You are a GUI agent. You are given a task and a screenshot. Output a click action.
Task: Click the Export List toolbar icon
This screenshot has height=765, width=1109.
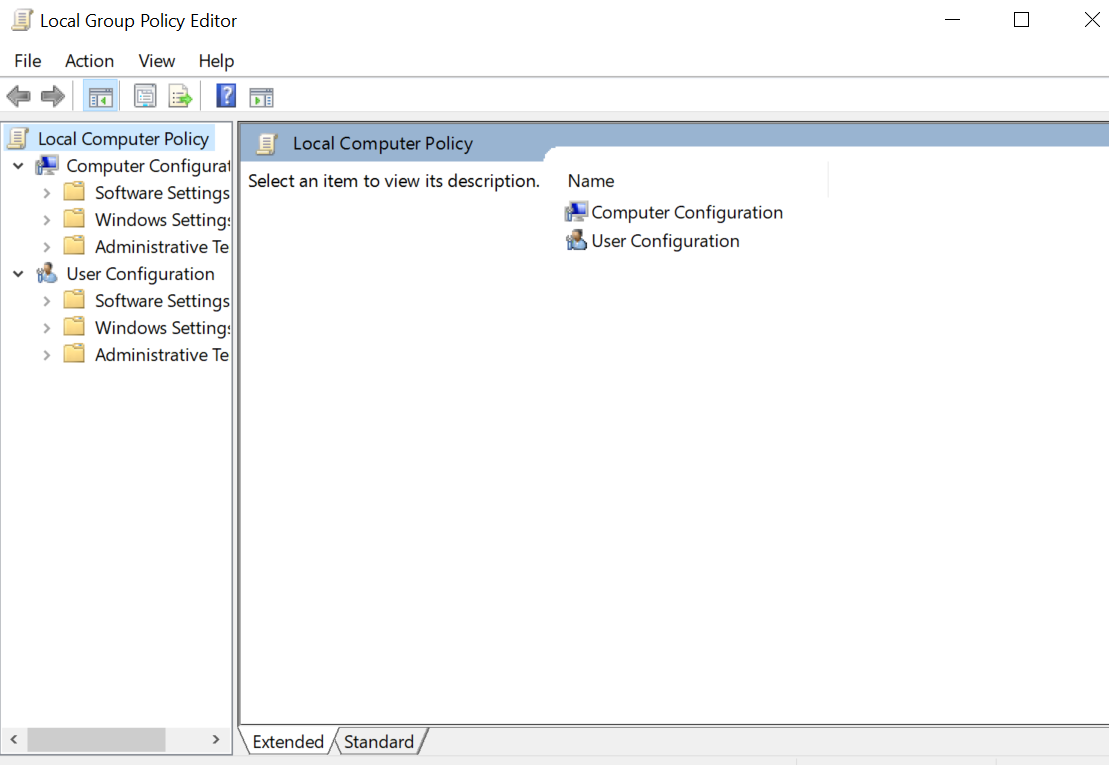point(180,97)
